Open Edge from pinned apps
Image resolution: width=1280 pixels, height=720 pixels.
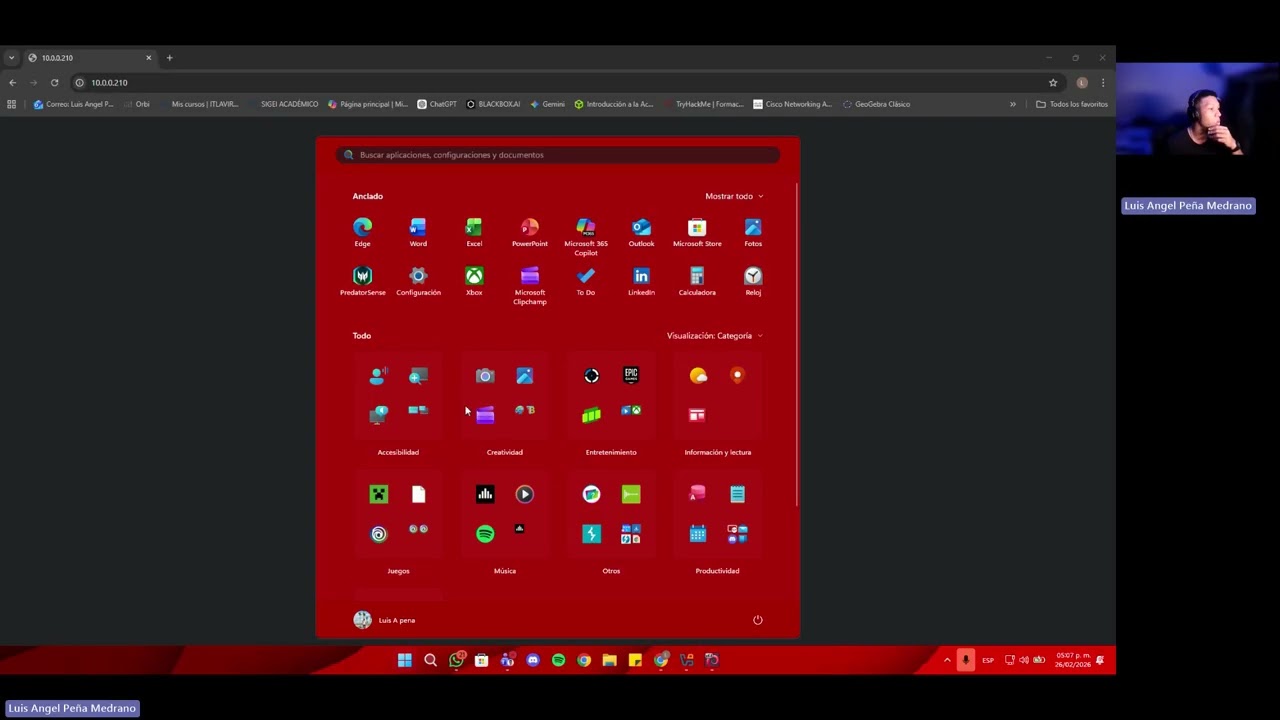point(362,232)
